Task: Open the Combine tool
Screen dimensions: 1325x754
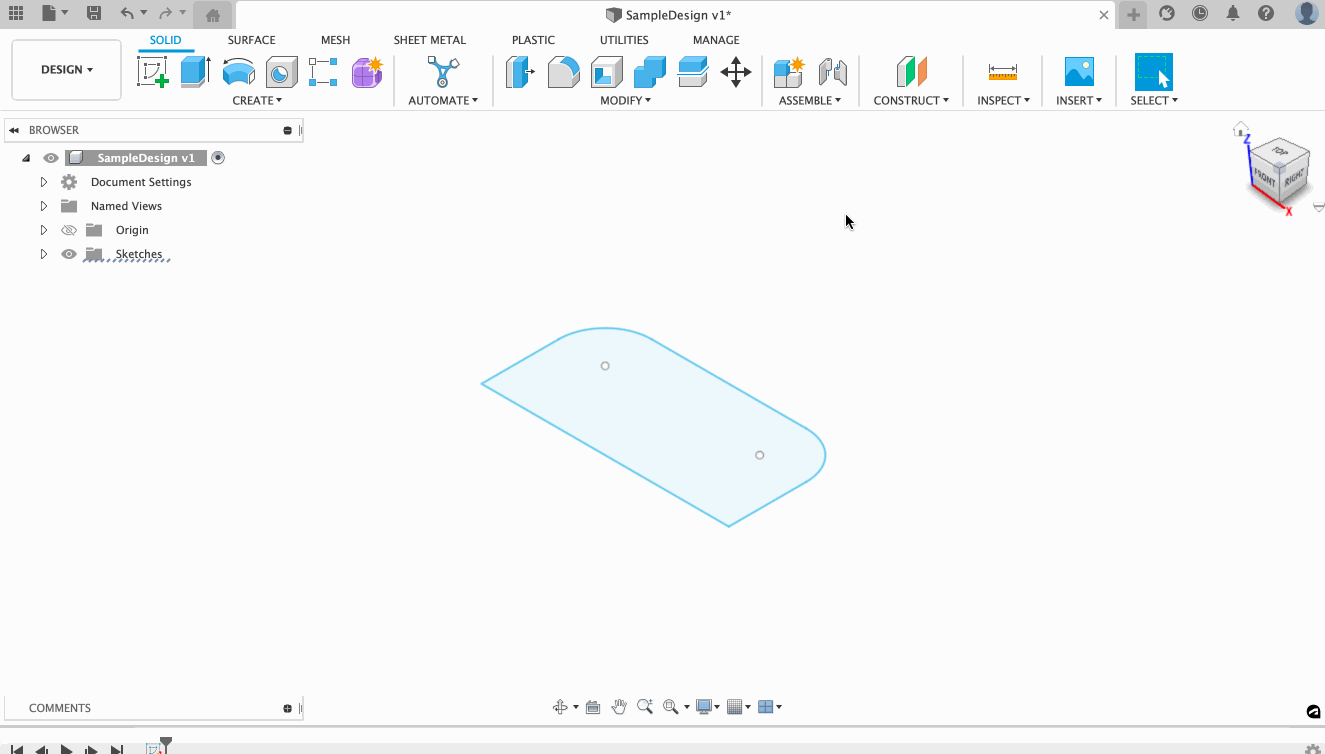Action: coord(649,72)
